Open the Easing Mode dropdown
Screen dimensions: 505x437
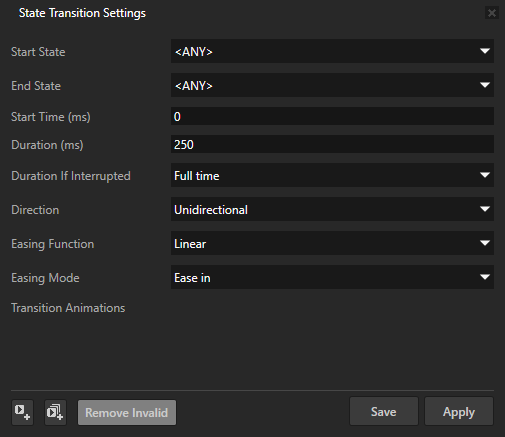[332, 277]
